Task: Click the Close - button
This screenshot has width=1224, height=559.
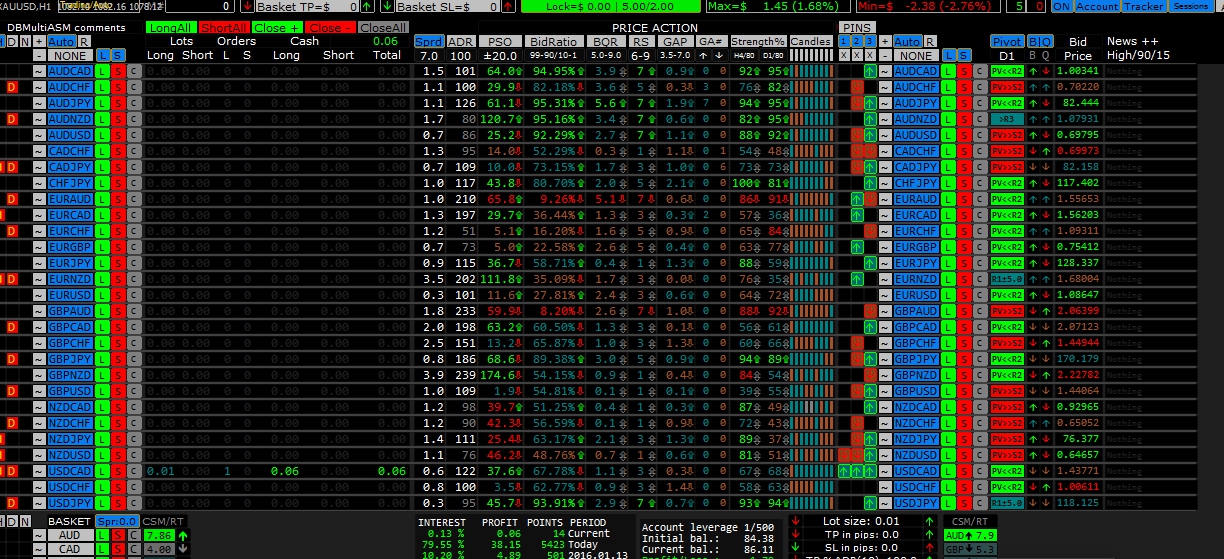Action: [330, 28]
